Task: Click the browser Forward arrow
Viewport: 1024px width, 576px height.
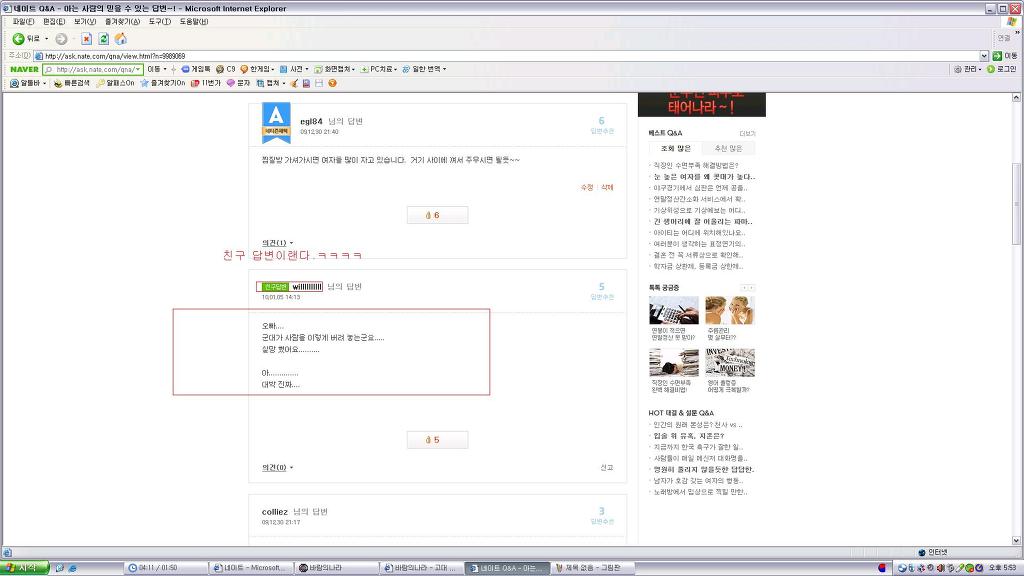Action: point(61,39)
